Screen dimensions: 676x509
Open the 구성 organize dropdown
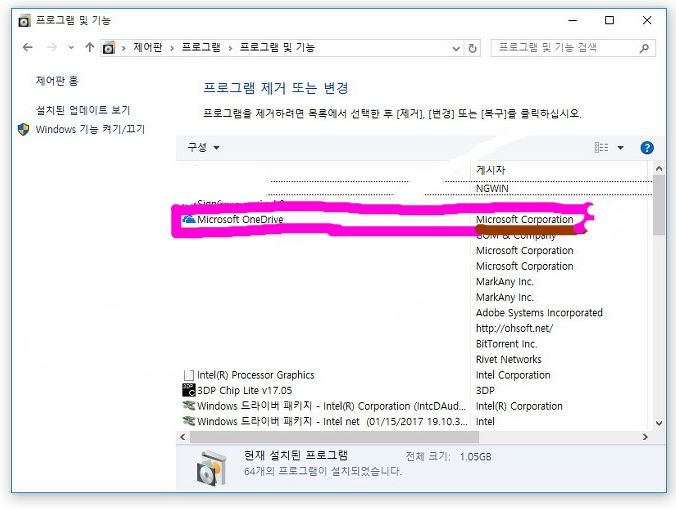click(x=203, y=147)
